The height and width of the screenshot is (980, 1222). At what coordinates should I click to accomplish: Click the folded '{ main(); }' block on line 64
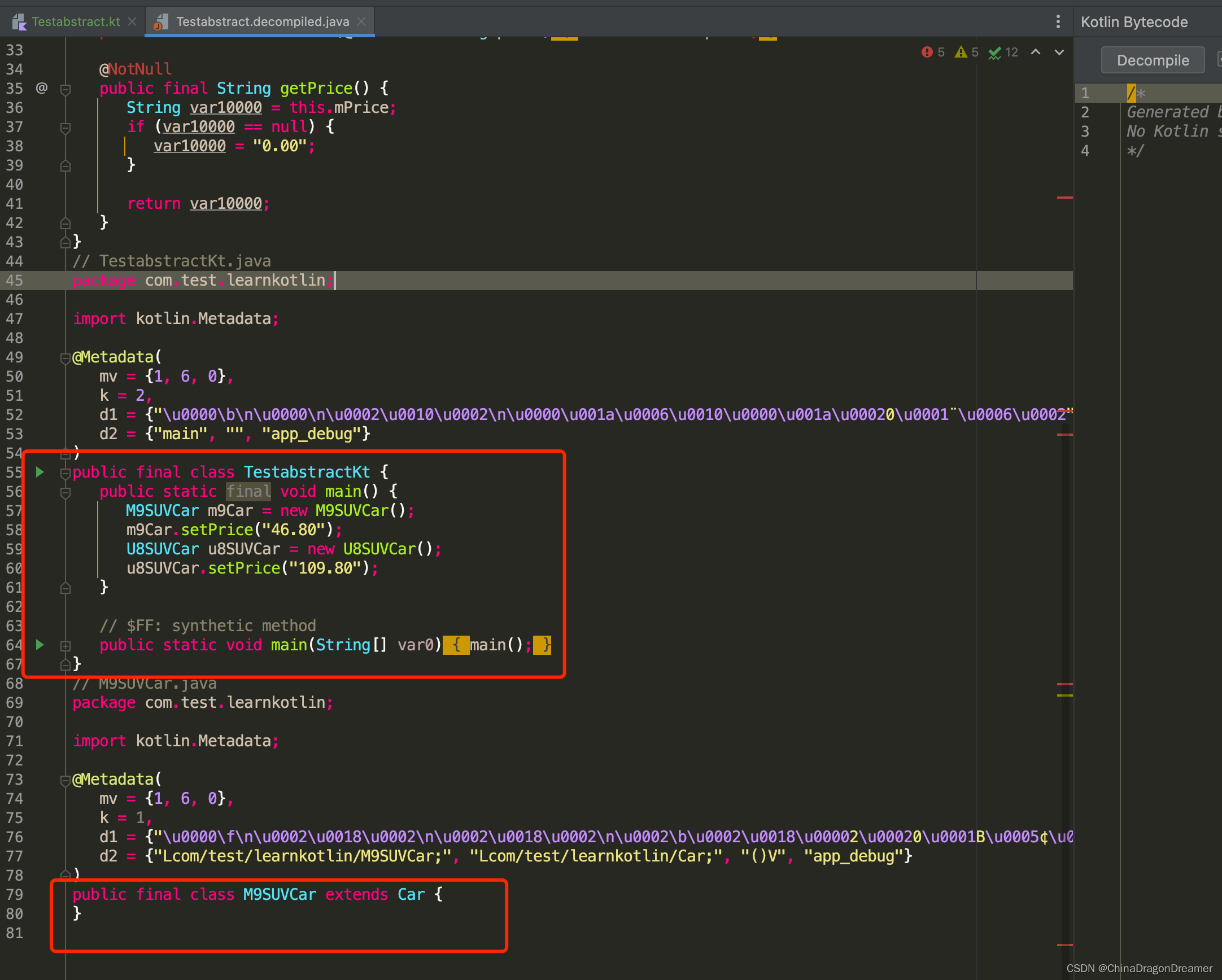pyautogui.click(x=496, y=645)
